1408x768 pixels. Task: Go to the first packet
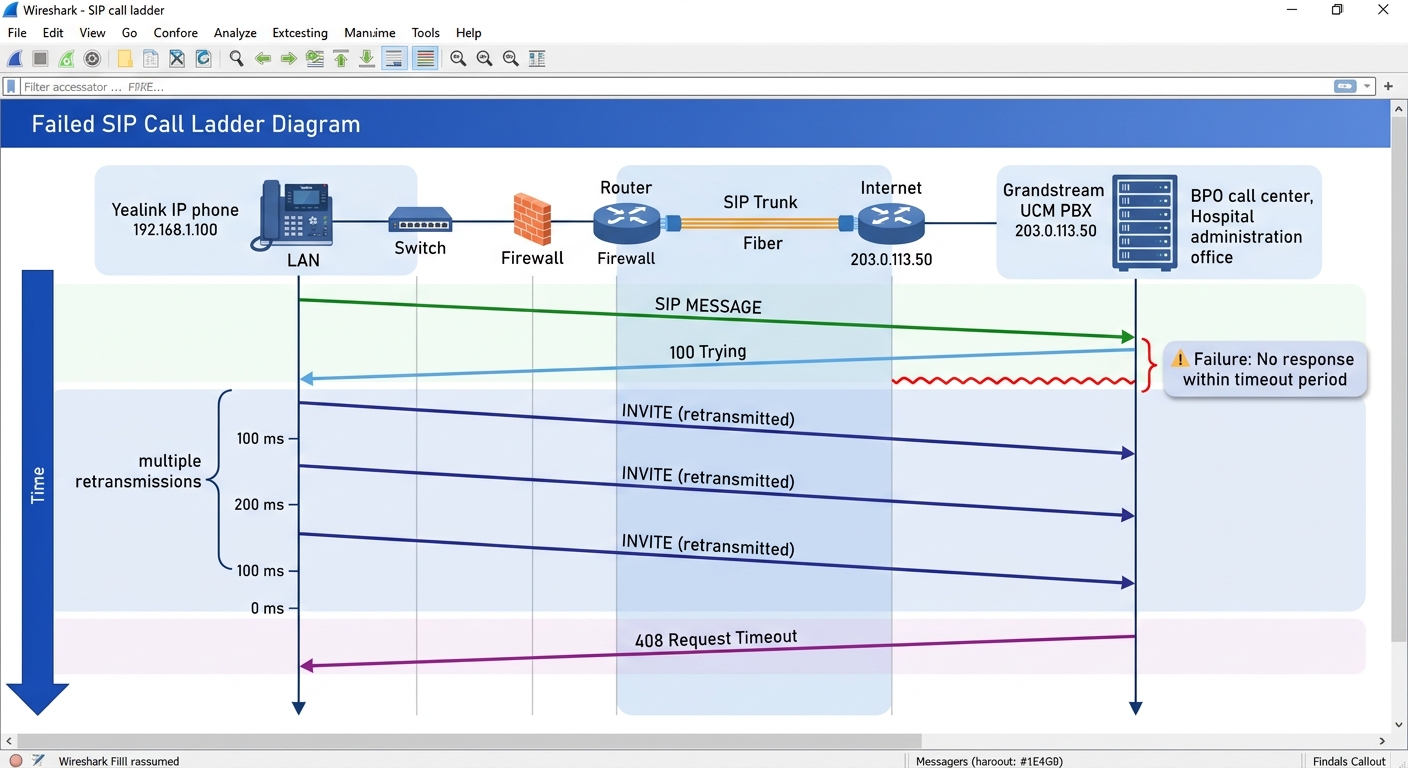coord(341,59)
